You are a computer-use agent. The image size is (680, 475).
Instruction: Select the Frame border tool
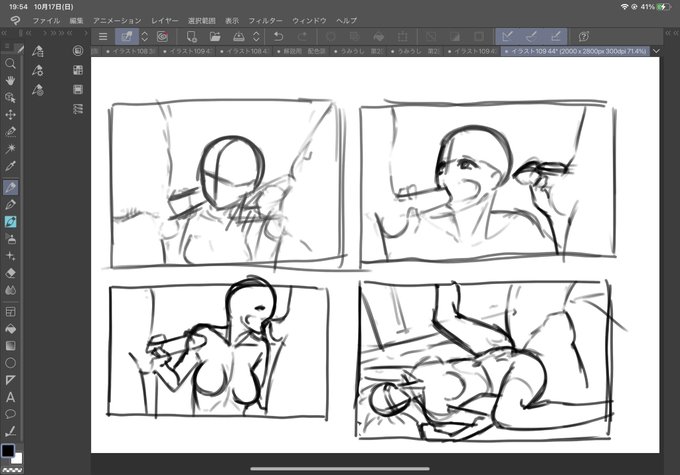click(10, 311)
